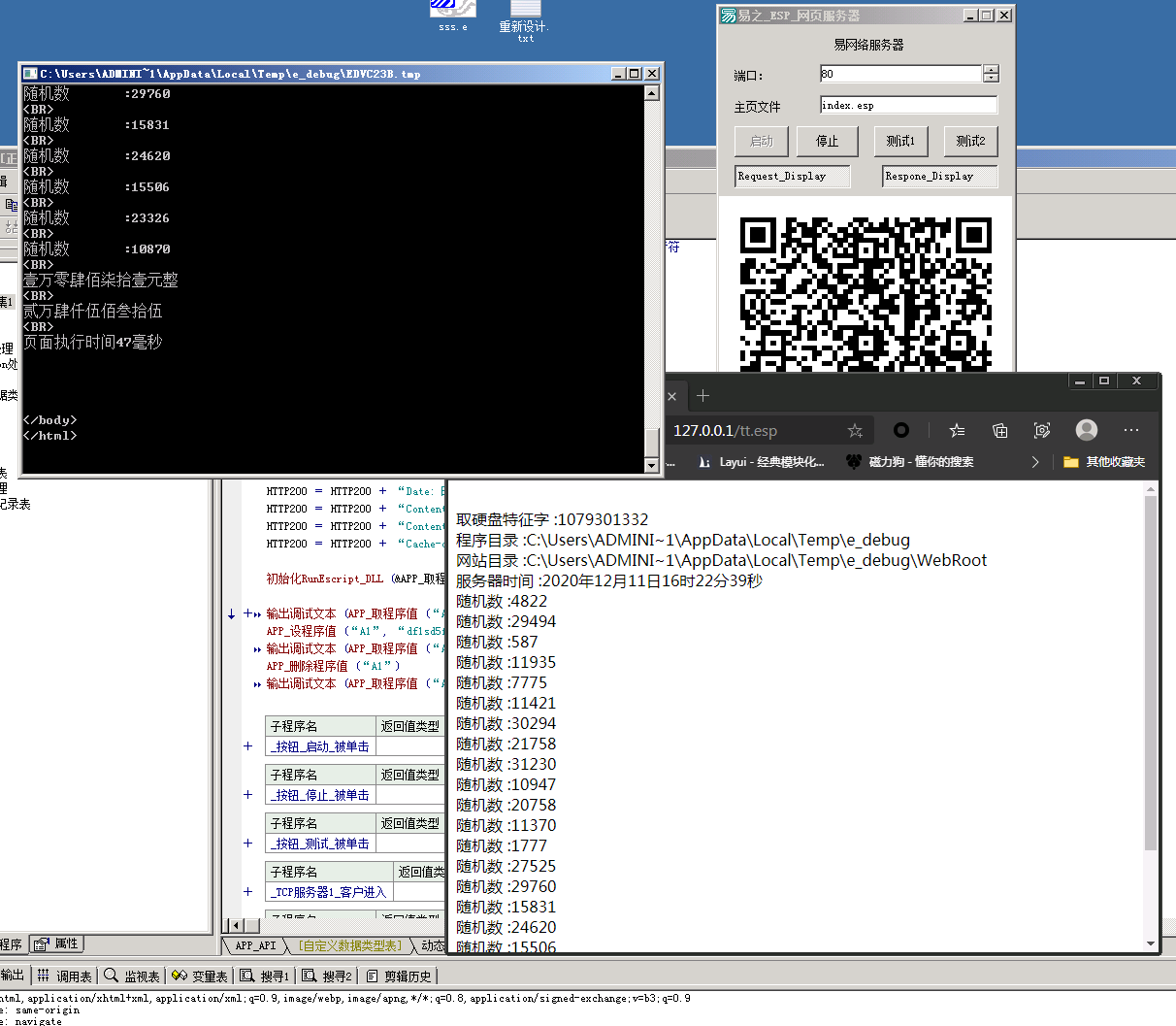
Task: Expand the bookmarks overflow chevron
Action: coord(1035,462)
